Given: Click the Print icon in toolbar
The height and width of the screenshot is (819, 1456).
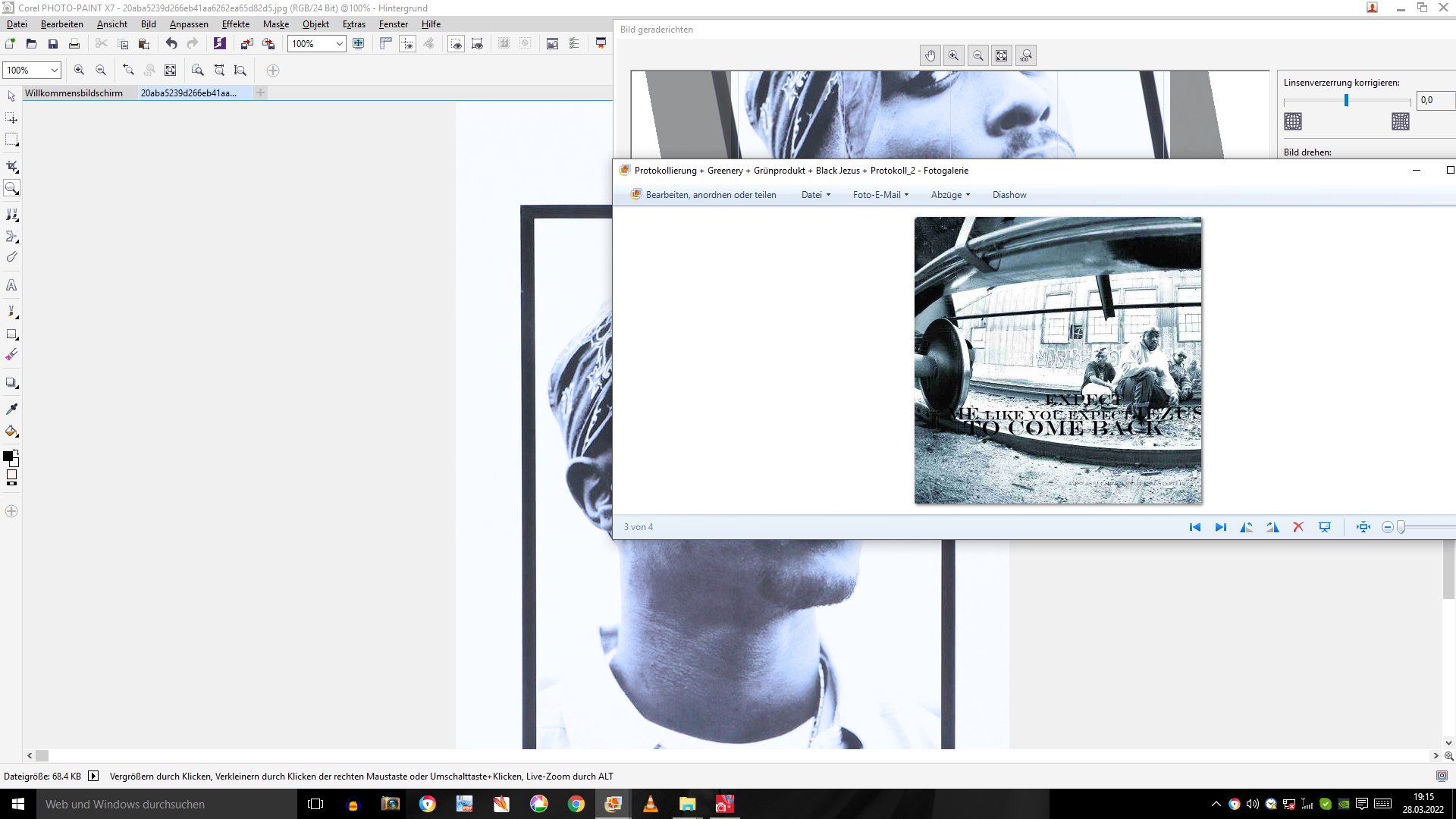Looking at the screenshot, I should pyautogui.click(x=74, y=44).
